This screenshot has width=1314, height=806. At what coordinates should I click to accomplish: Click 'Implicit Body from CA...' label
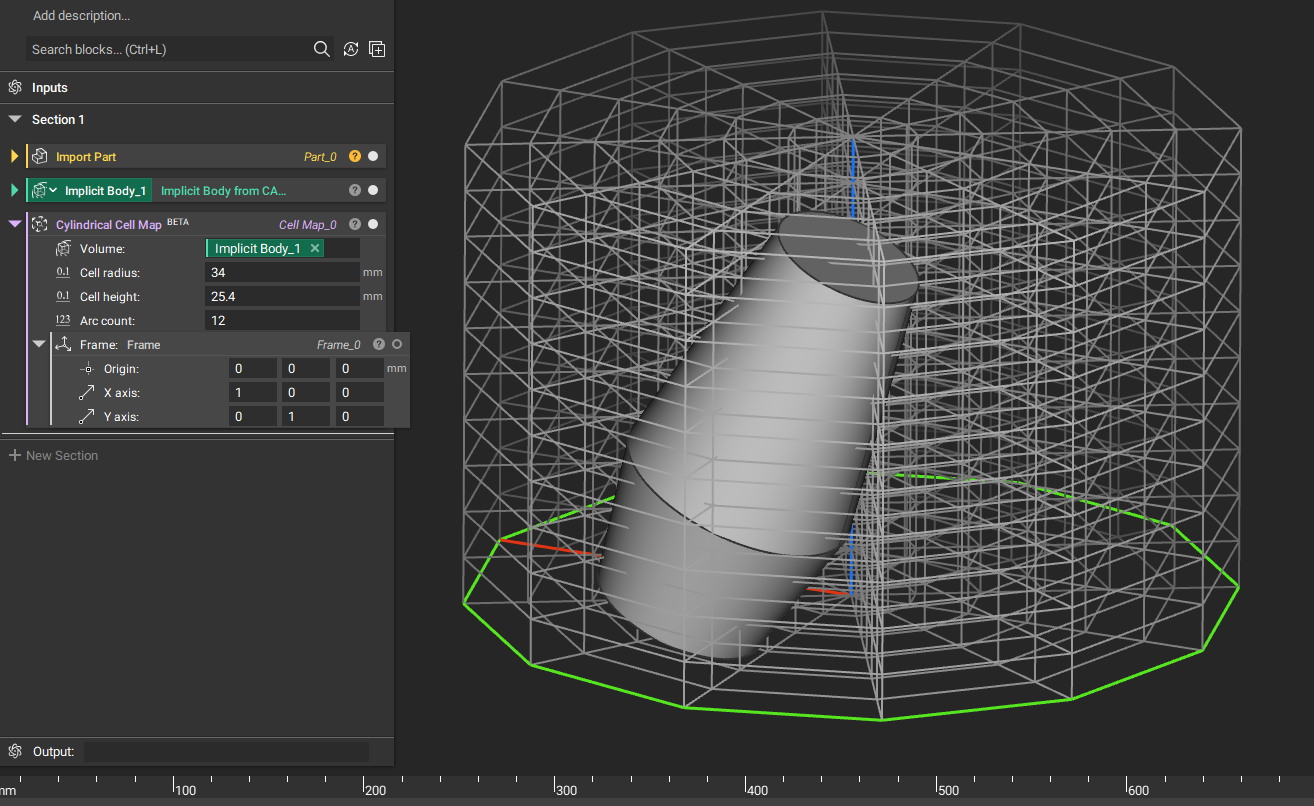224,190
